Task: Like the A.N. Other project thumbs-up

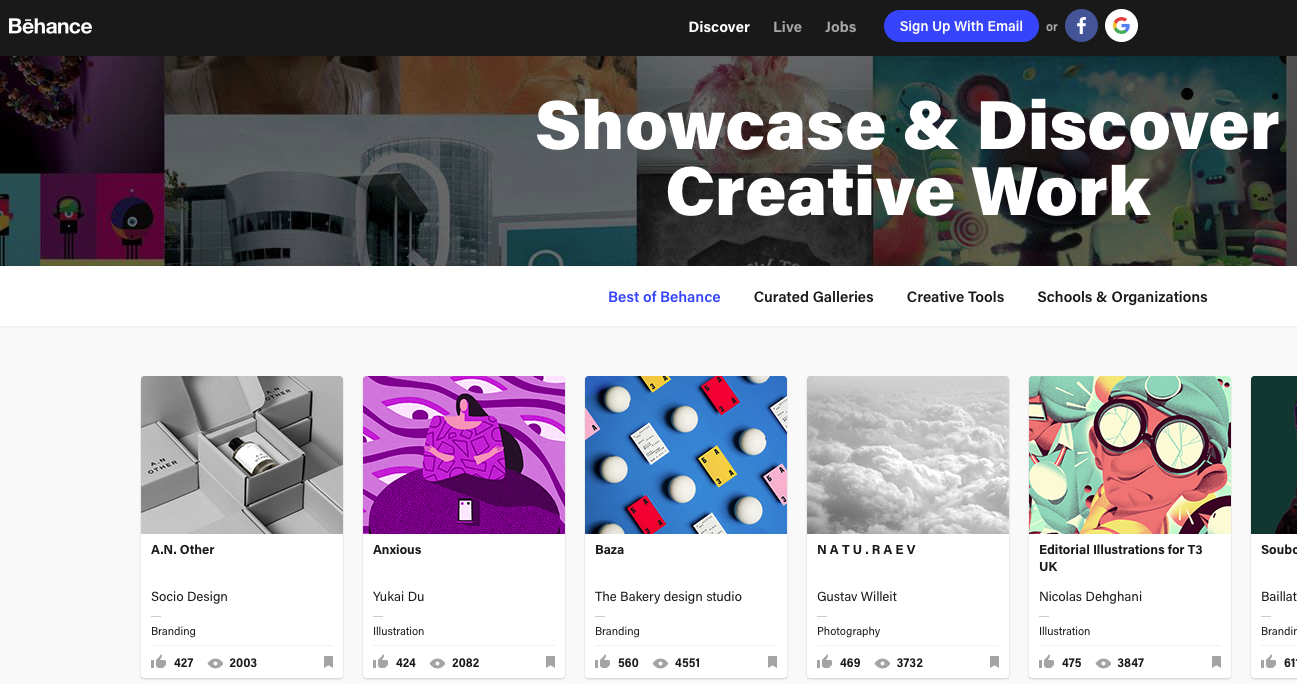Action: coord(159,662)
